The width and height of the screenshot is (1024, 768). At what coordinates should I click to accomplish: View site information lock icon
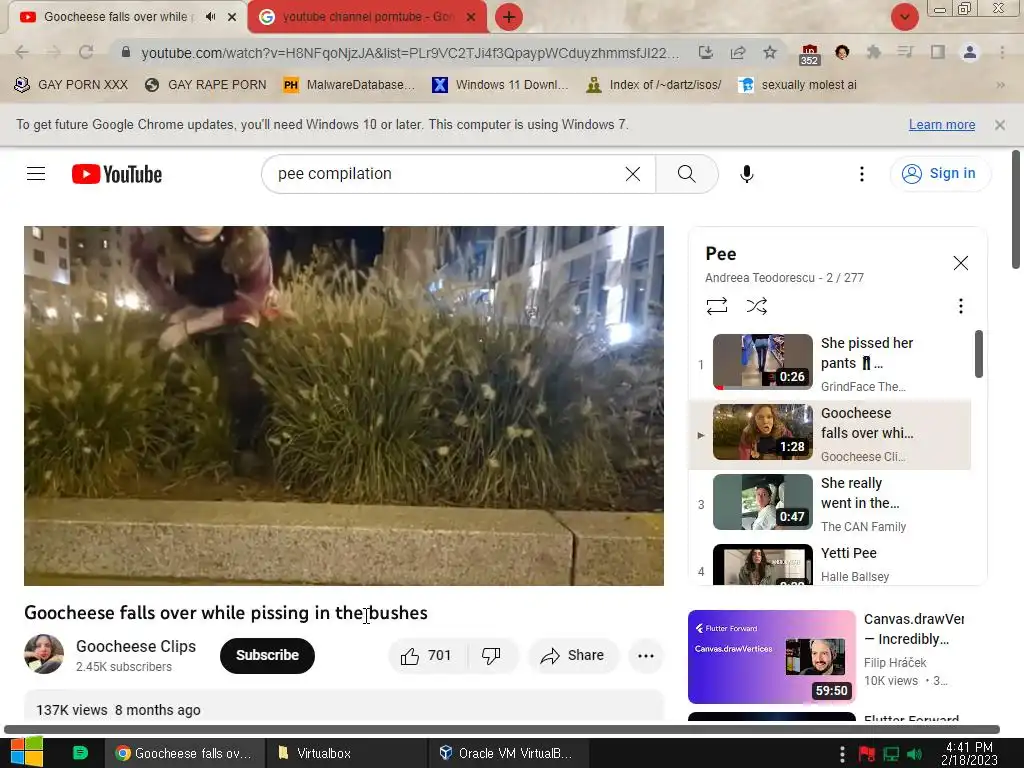126,52
